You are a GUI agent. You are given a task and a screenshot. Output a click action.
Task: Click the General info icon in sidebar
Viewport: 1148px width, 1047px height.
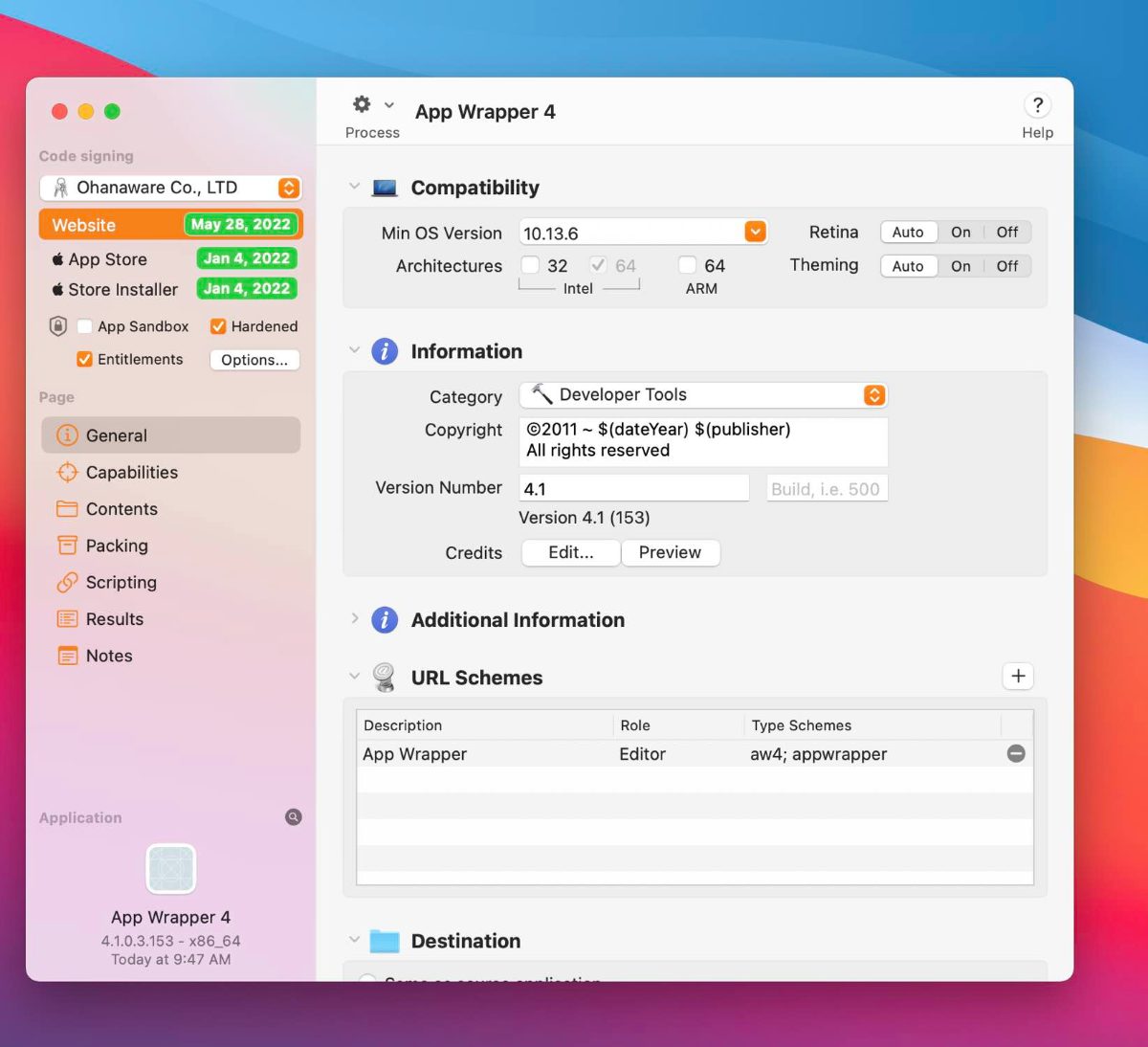coord(67,435)
